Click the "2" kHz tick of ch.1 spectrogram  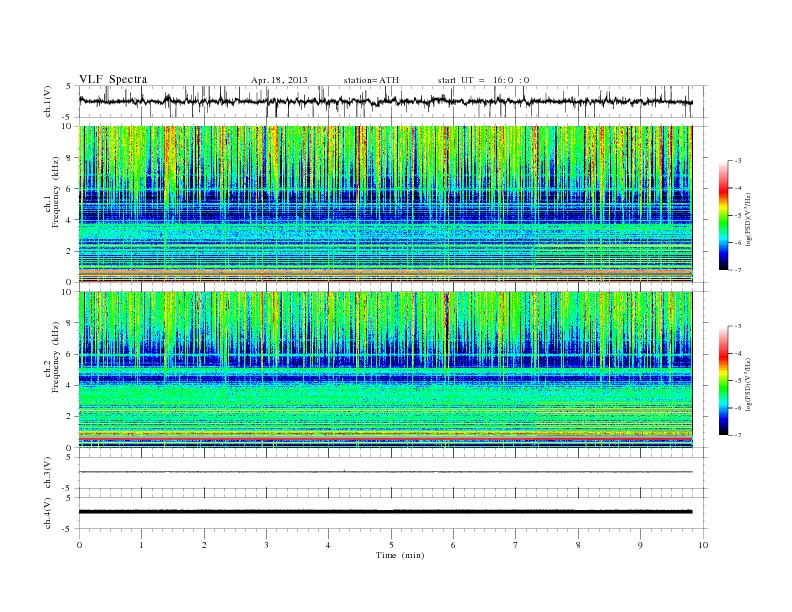coord(69,251)
